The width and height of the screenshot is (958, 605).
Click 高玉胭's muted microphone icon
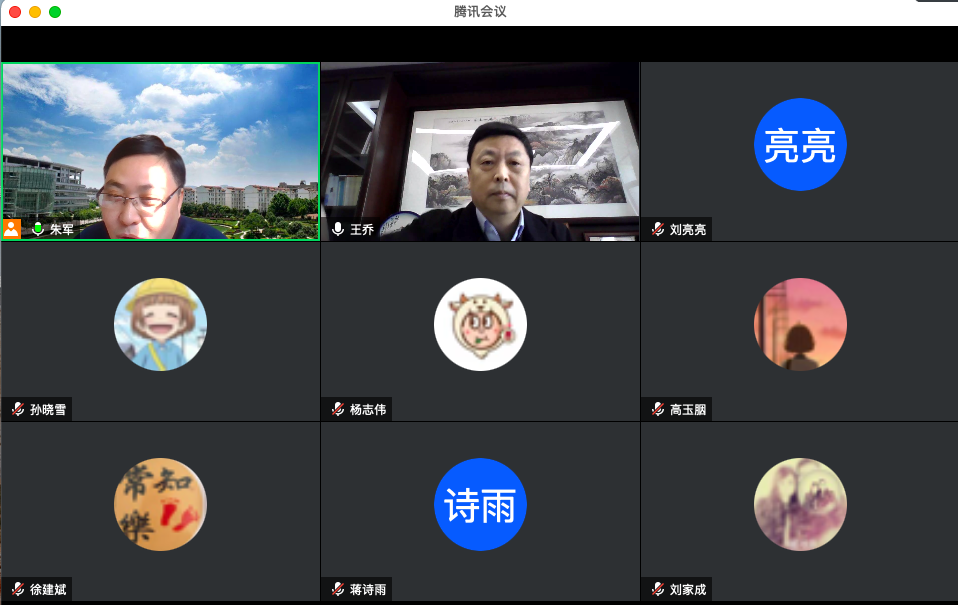657,409
